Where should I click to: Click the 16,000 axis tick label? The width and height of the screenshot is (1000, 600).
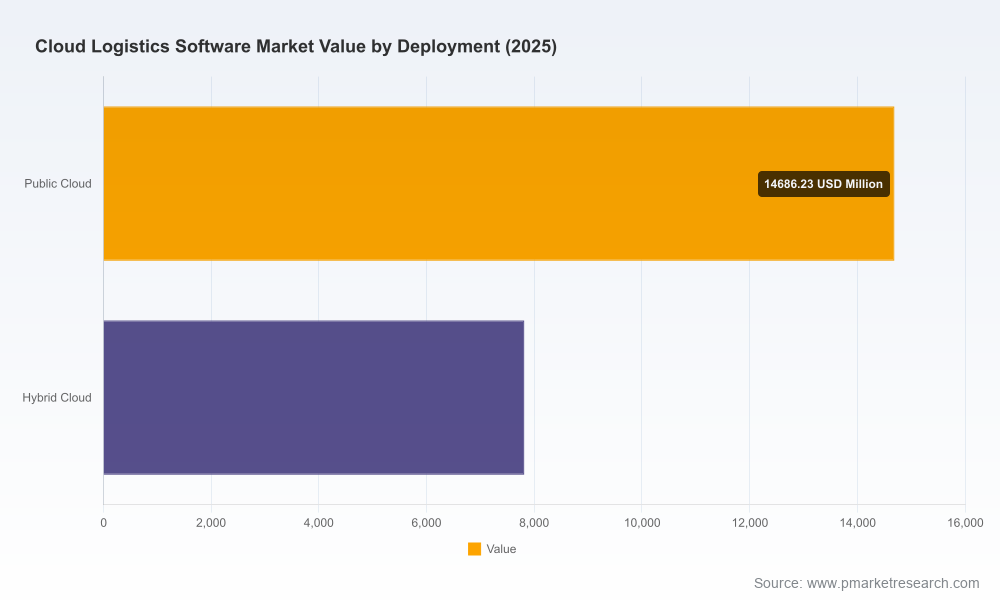click(965, 523)
